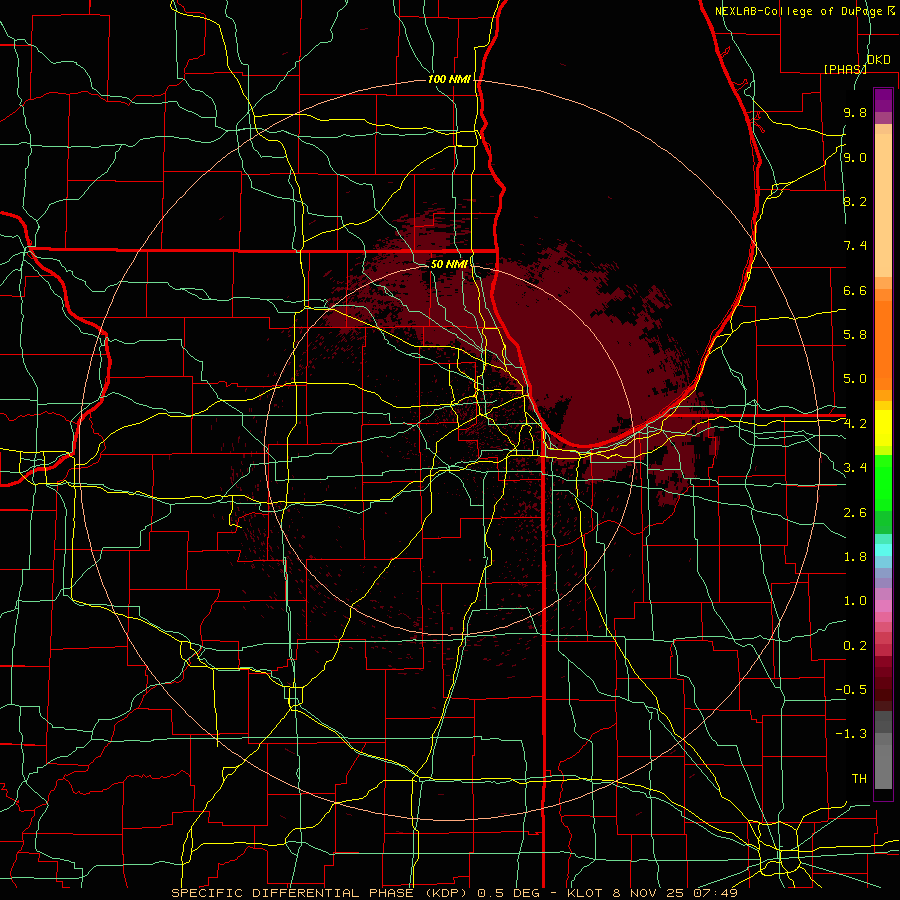Click the '1.8' scale value

[x=855, y=557]
